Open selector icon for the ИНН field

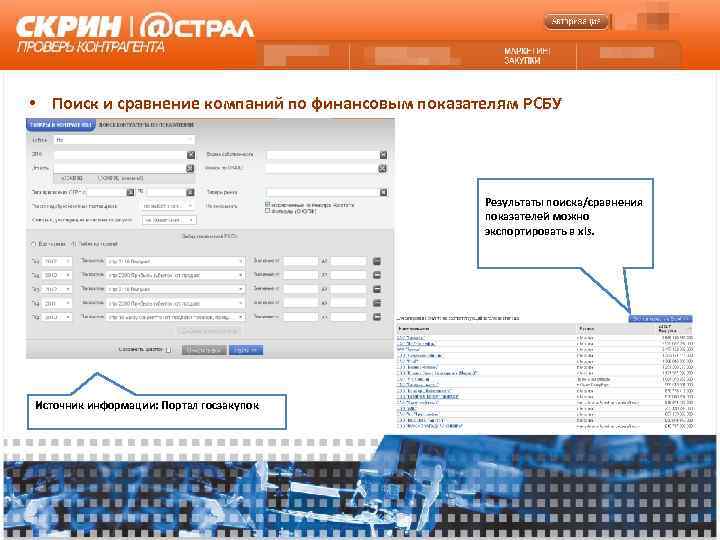pyautogui.click(x=191, y=155)
